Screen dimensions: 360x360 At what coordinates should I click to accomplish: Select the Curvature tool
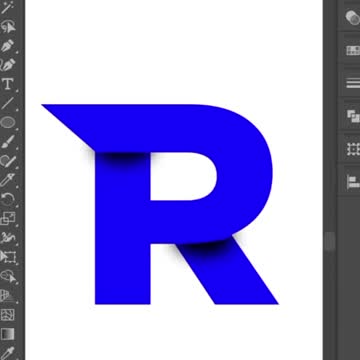click(7, 65)
